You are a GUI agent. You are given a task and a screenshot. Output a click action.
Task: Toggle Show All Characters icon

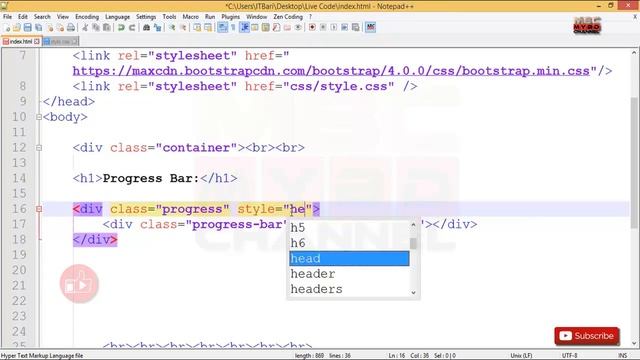click(233, 27)
